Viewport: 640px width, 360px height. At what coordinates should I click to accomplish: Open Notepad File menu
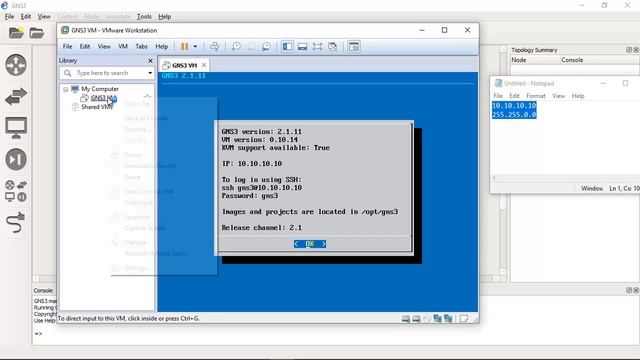[498, 96]
